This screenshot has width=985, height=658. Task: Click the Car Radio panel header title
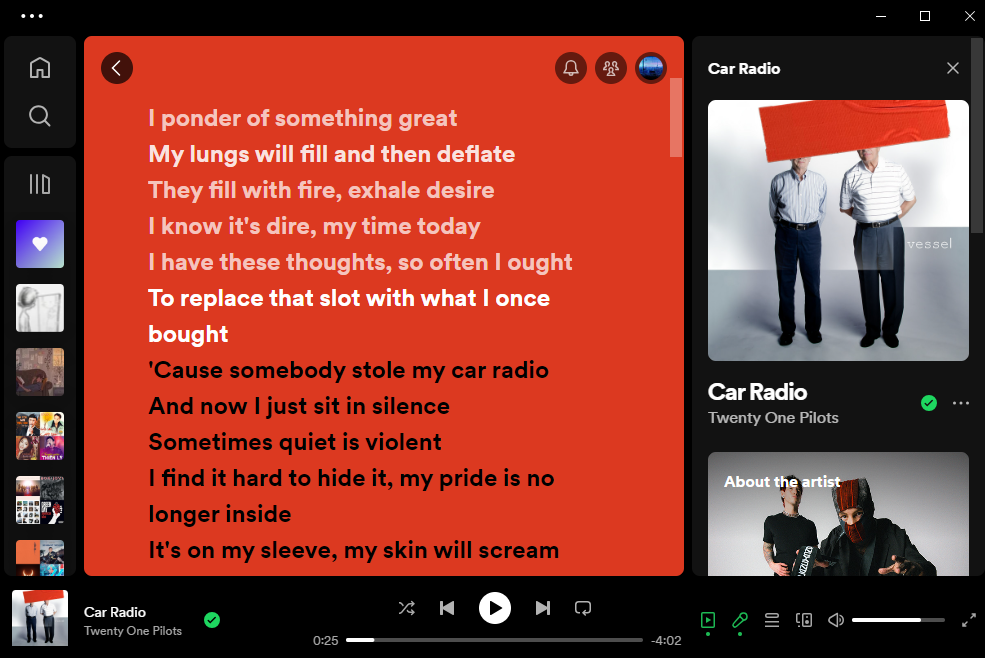744,69
